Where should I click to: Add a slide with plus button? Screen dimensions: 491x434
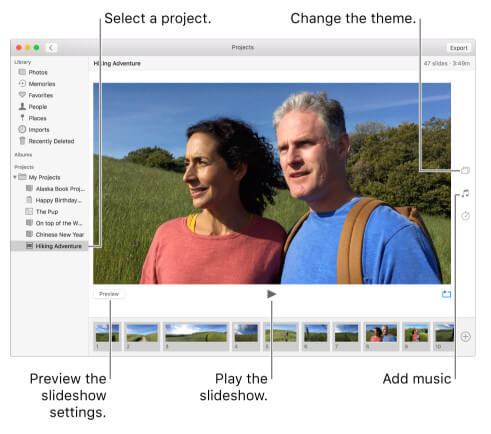[465, 336]
